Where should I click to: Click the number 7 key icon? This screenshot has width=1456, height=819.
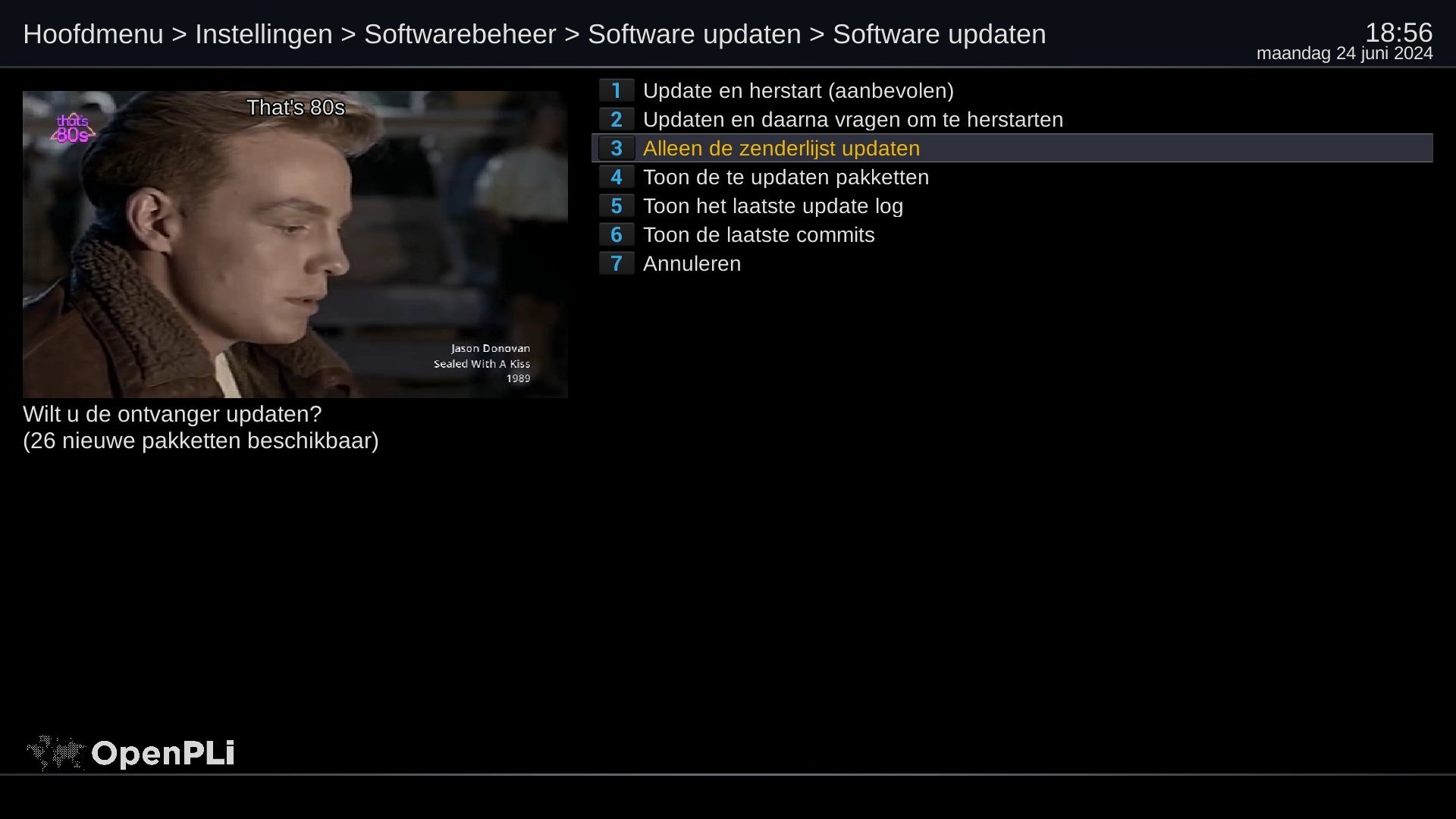click(616, 264)
